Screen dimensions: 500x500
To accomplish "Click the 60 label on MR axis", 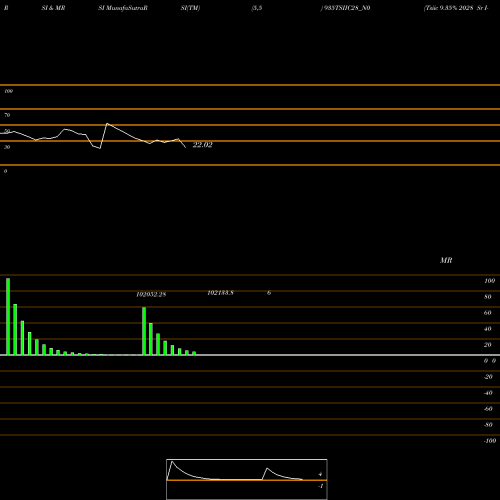I will (488, 313).
